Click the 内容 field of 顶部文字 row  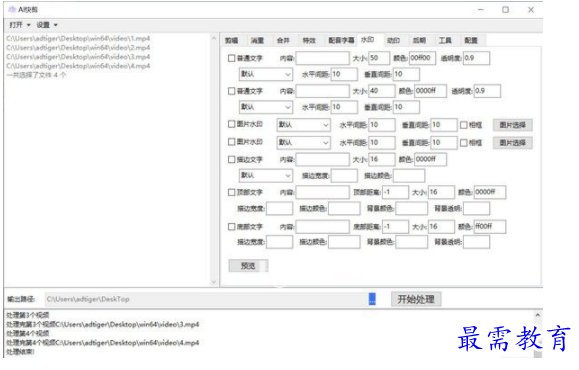pos(322,192)
